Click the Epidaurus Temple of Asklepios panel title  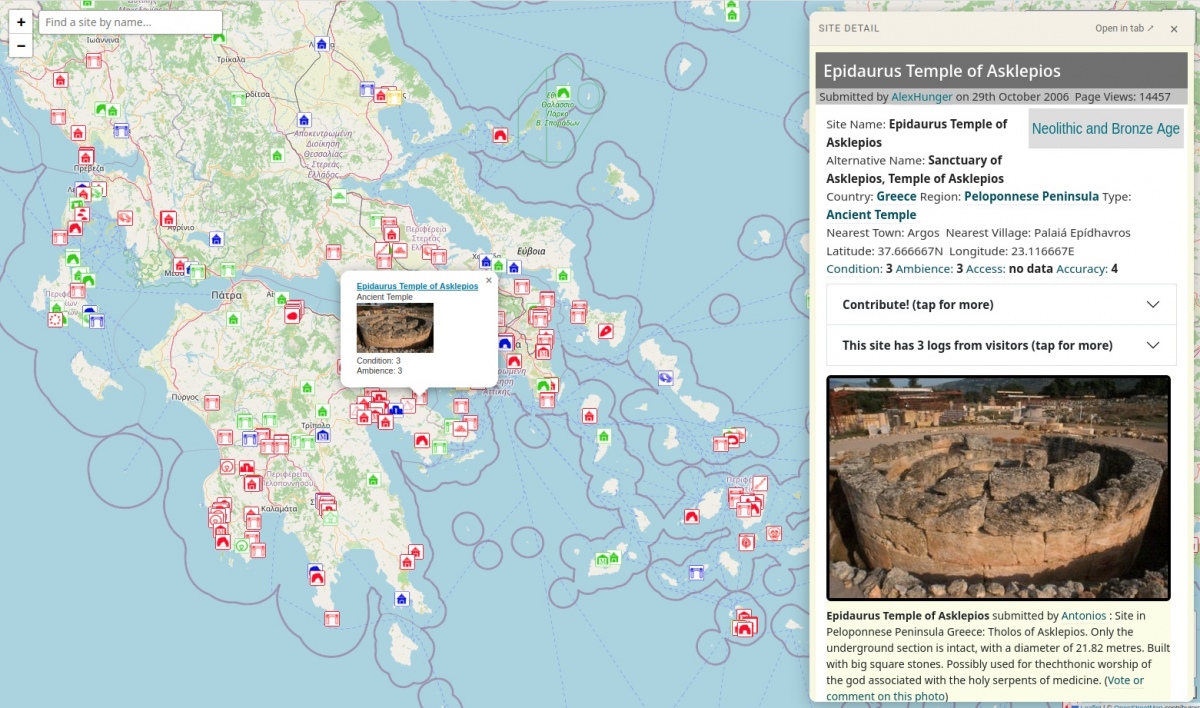[942, 71]
